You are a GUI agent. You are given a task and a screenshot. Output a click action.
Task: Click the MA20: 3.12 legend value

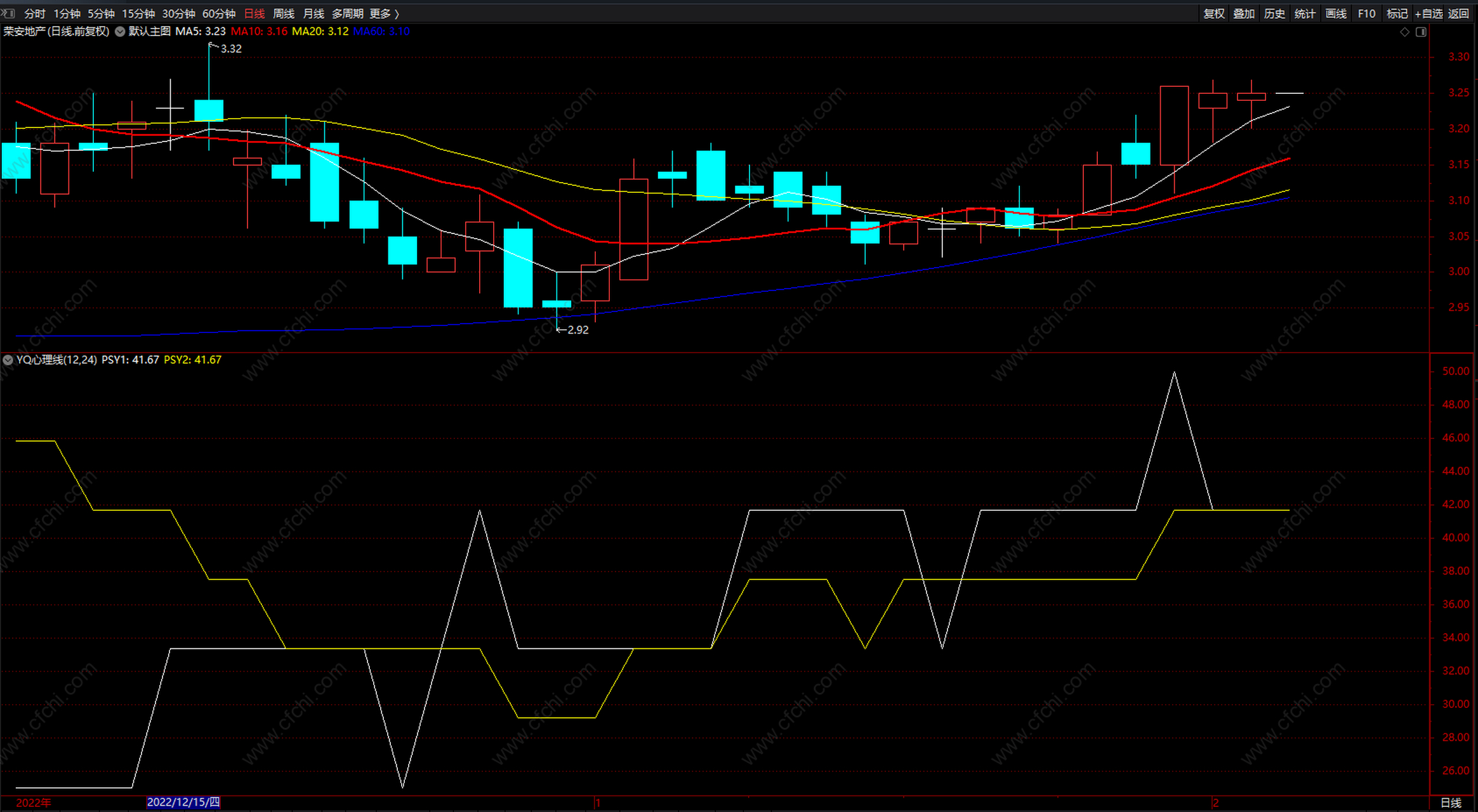pyautogui.click(x=320, y=31)
